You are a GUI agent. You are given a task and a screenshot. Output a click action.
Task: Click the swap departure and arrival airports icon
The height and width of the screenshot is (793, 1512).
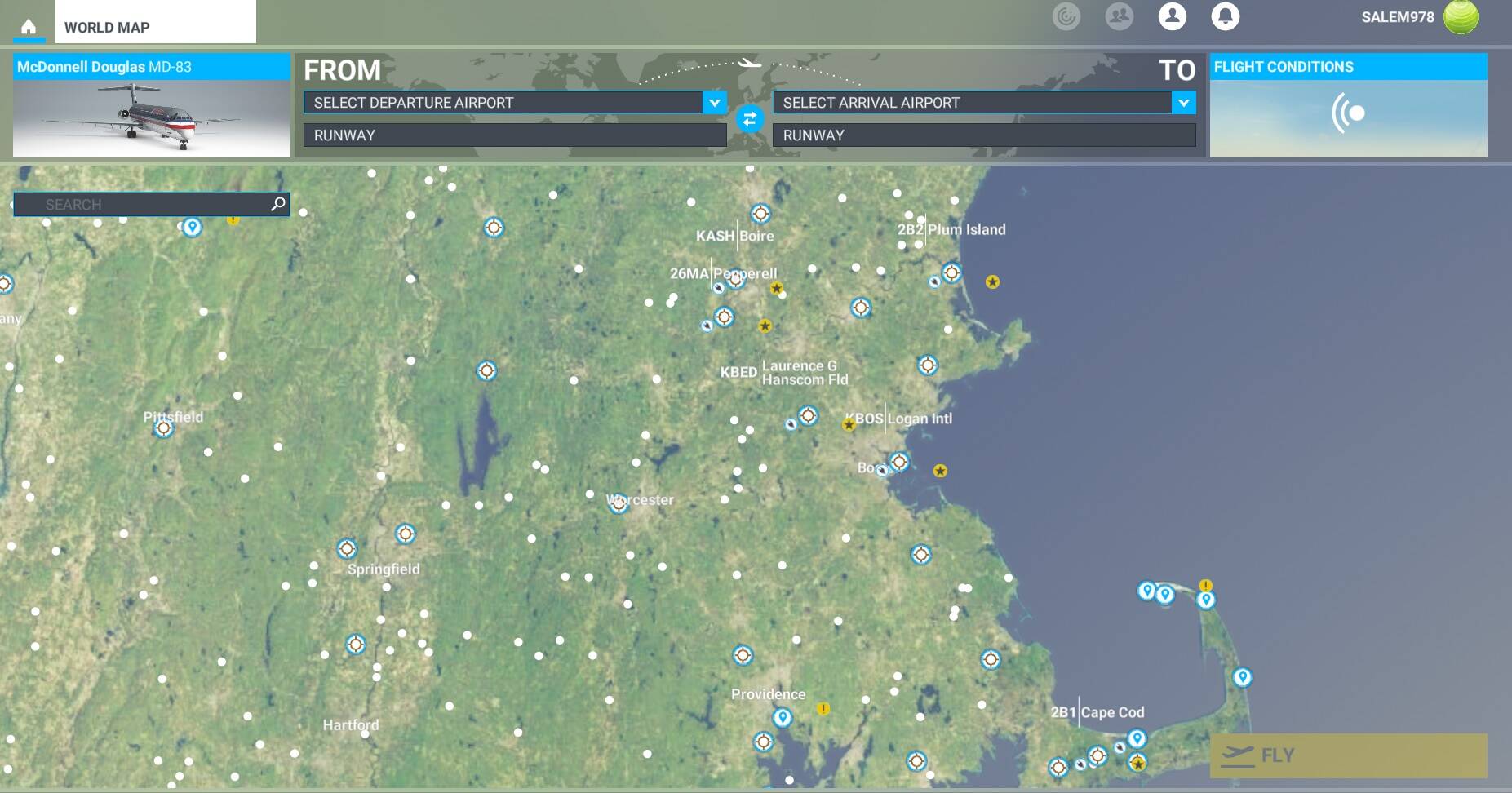pos(751,119)
